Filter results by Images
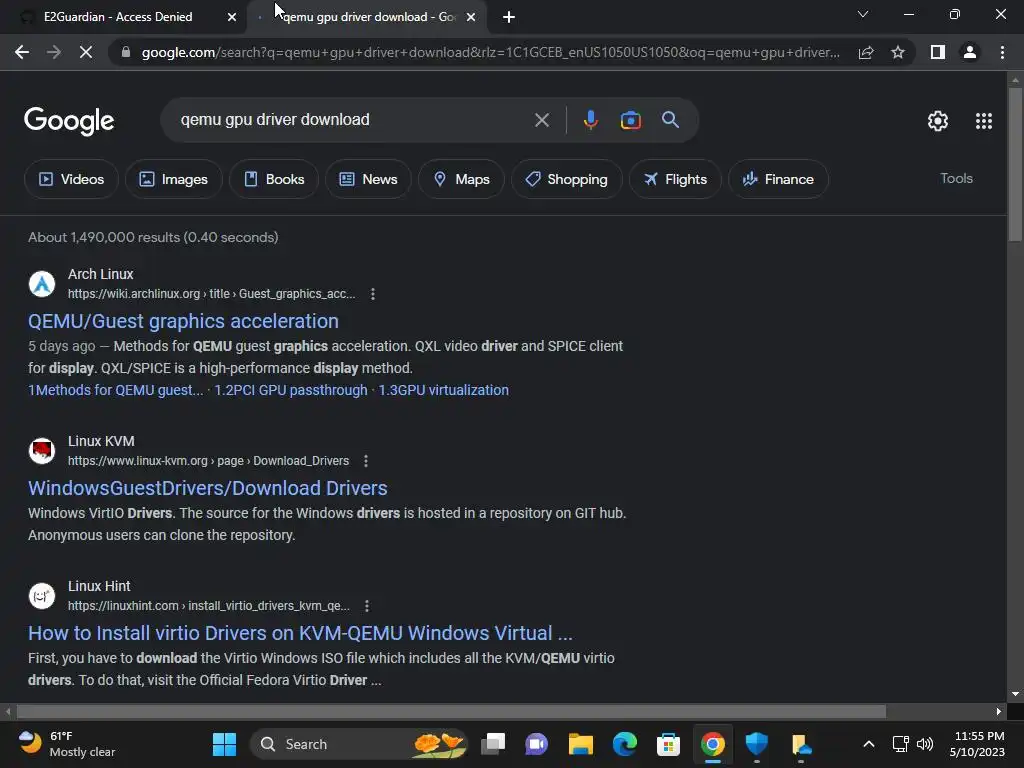Viewport: 1024px width, 768px height. (174, 179)
